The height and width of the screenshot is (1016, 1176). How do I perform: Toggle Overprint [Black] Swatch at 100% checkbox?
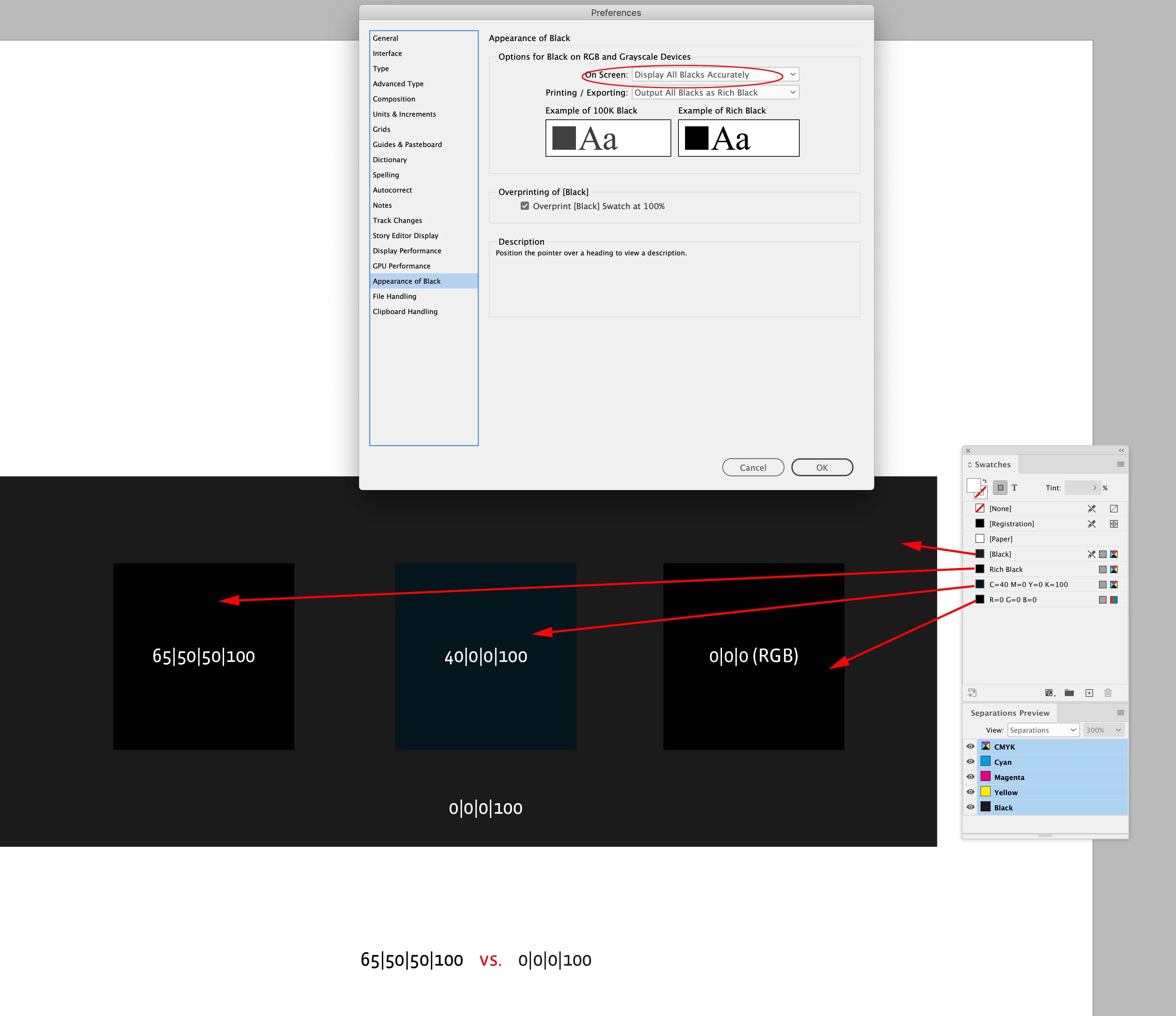tap(524, 206)
